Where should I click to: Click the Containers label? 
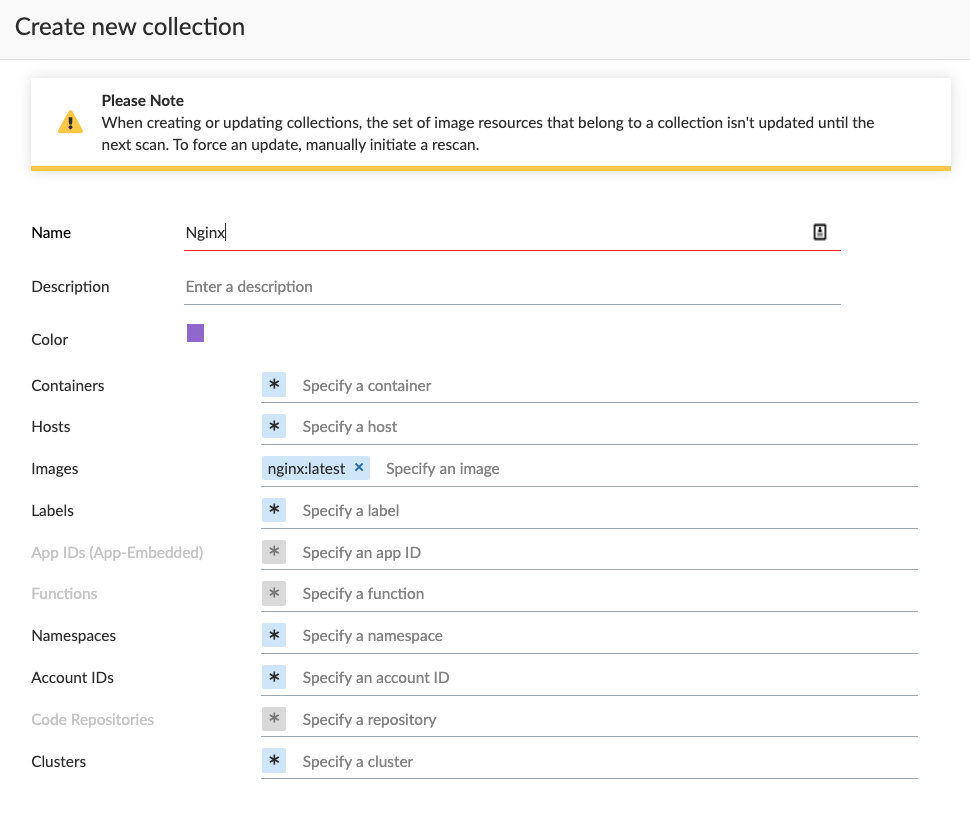[68, 386]
